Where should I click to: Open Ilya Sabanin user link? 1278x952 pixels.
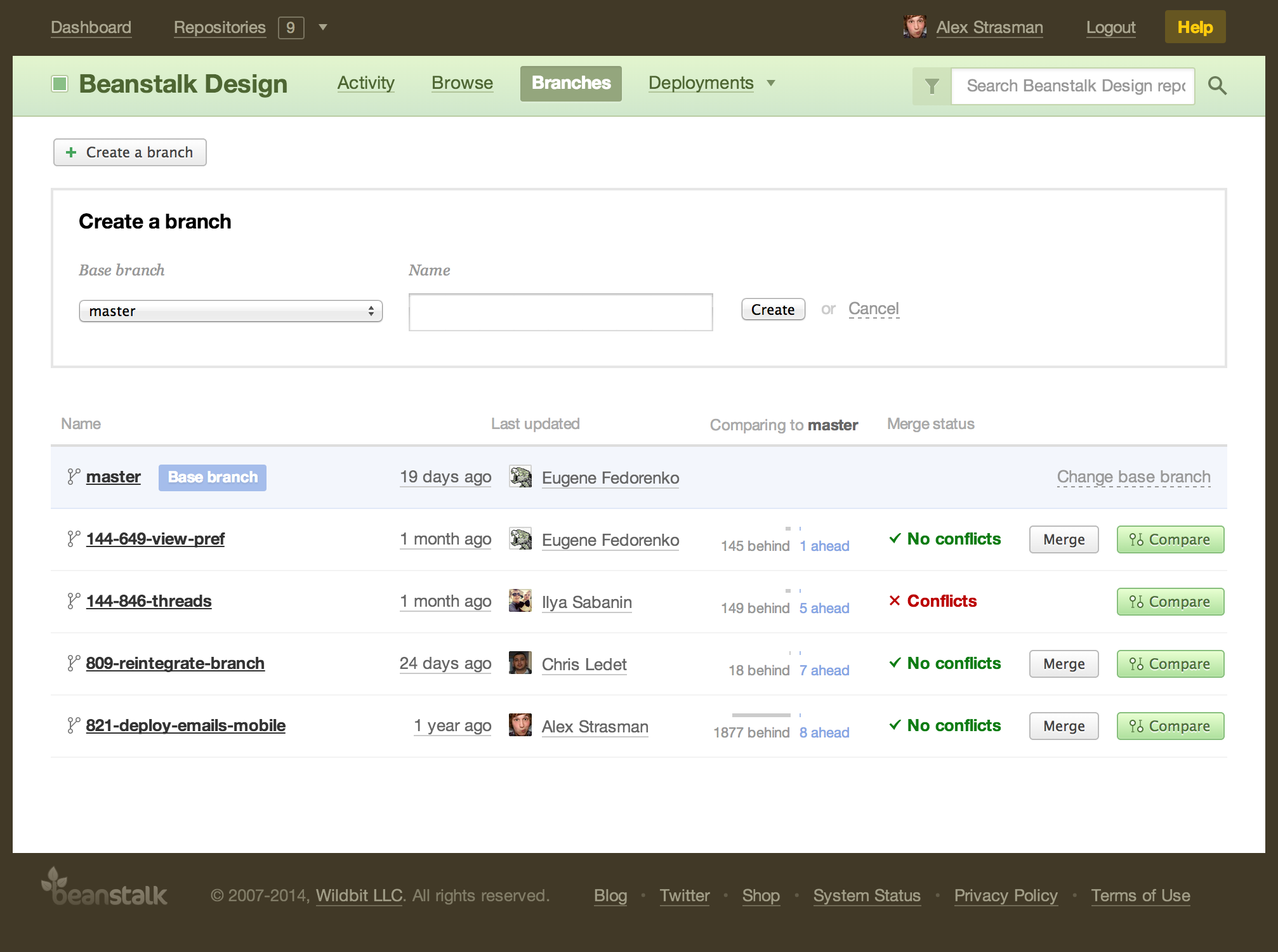(586, 602)
